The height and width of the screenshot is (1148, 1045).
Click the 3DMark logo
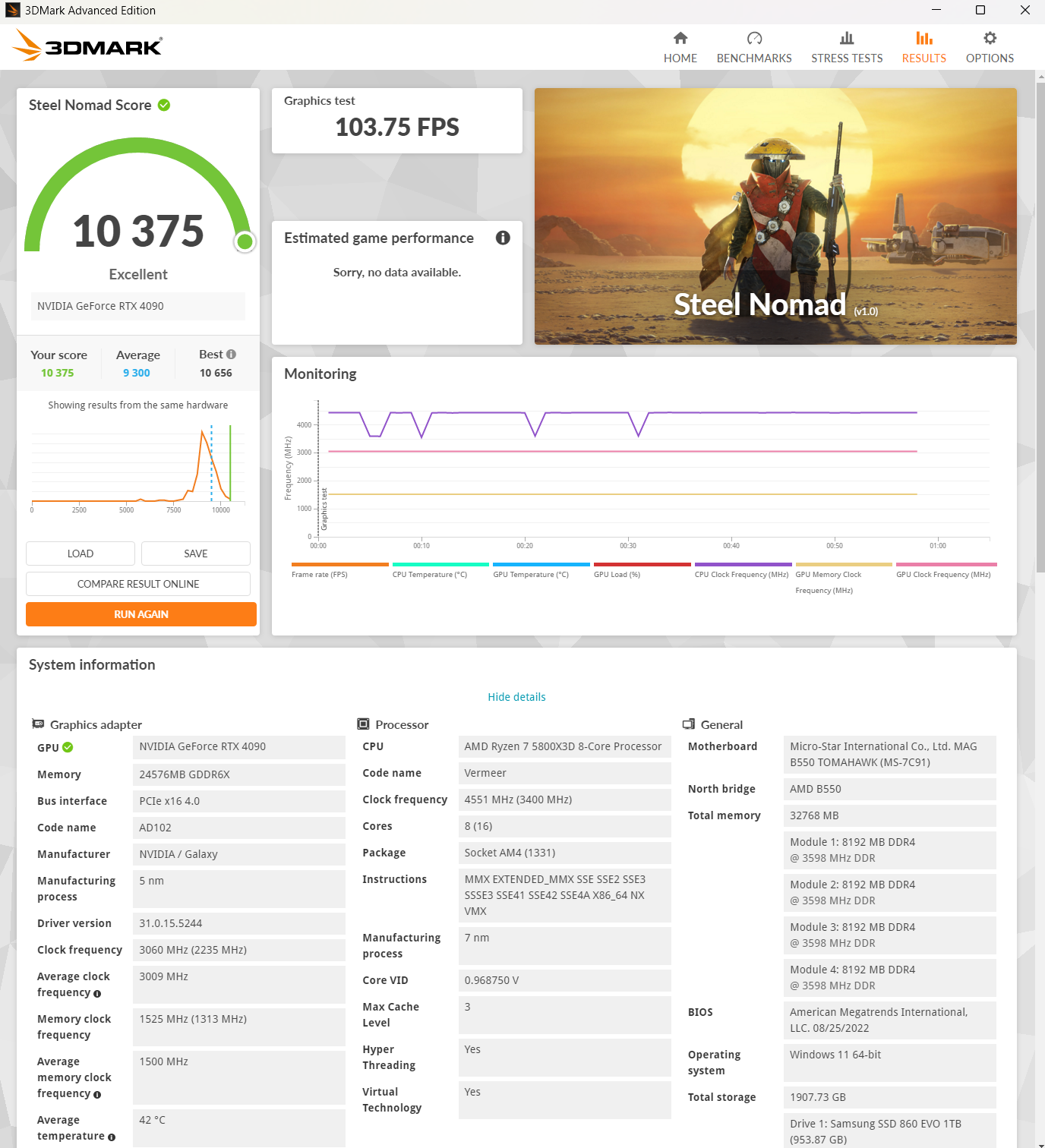point(87,46)
